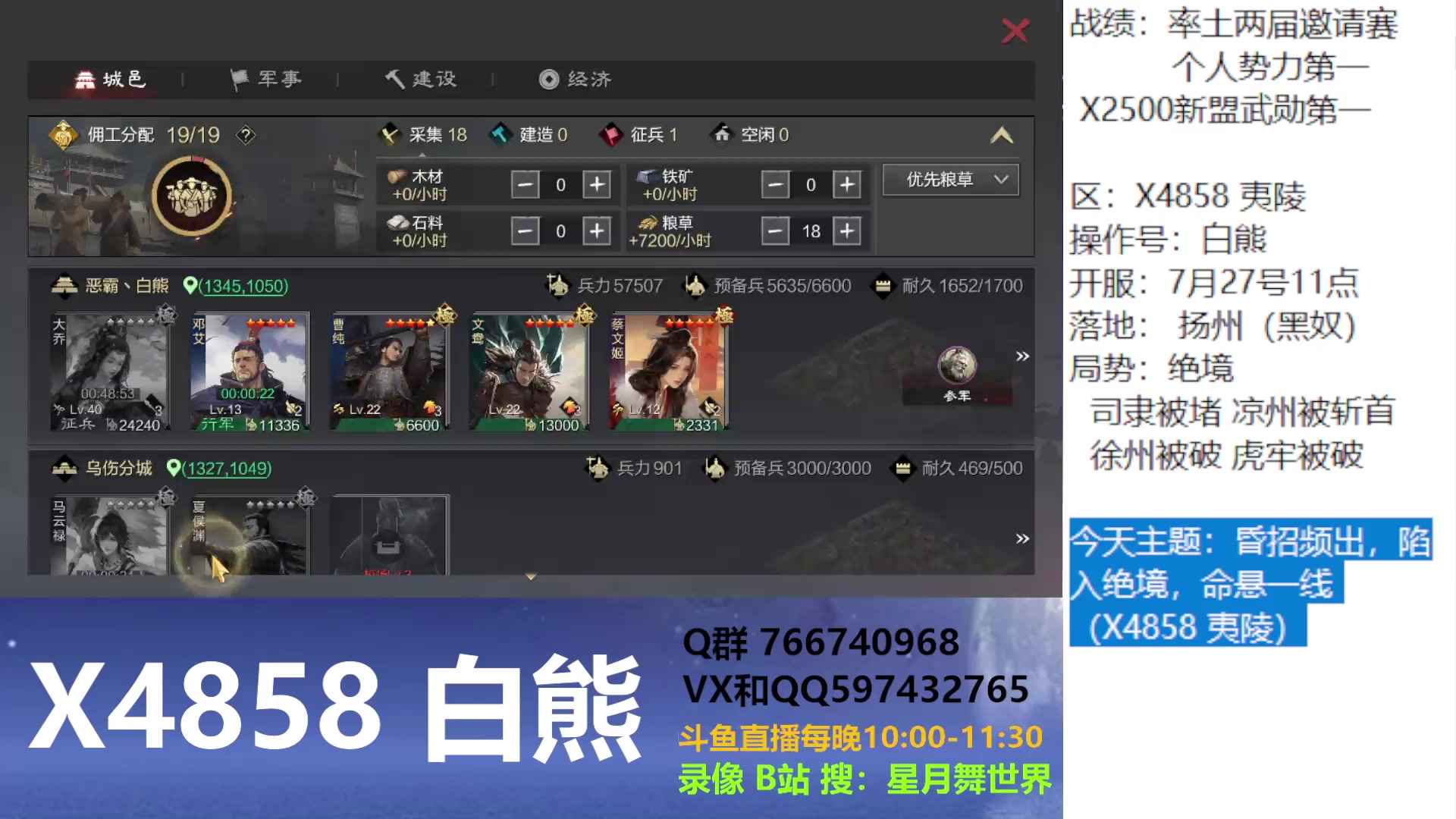Viewport: 1456px width, 819px height.
Task: Select the 邓艾 general card
Action: tap(250, 372)
